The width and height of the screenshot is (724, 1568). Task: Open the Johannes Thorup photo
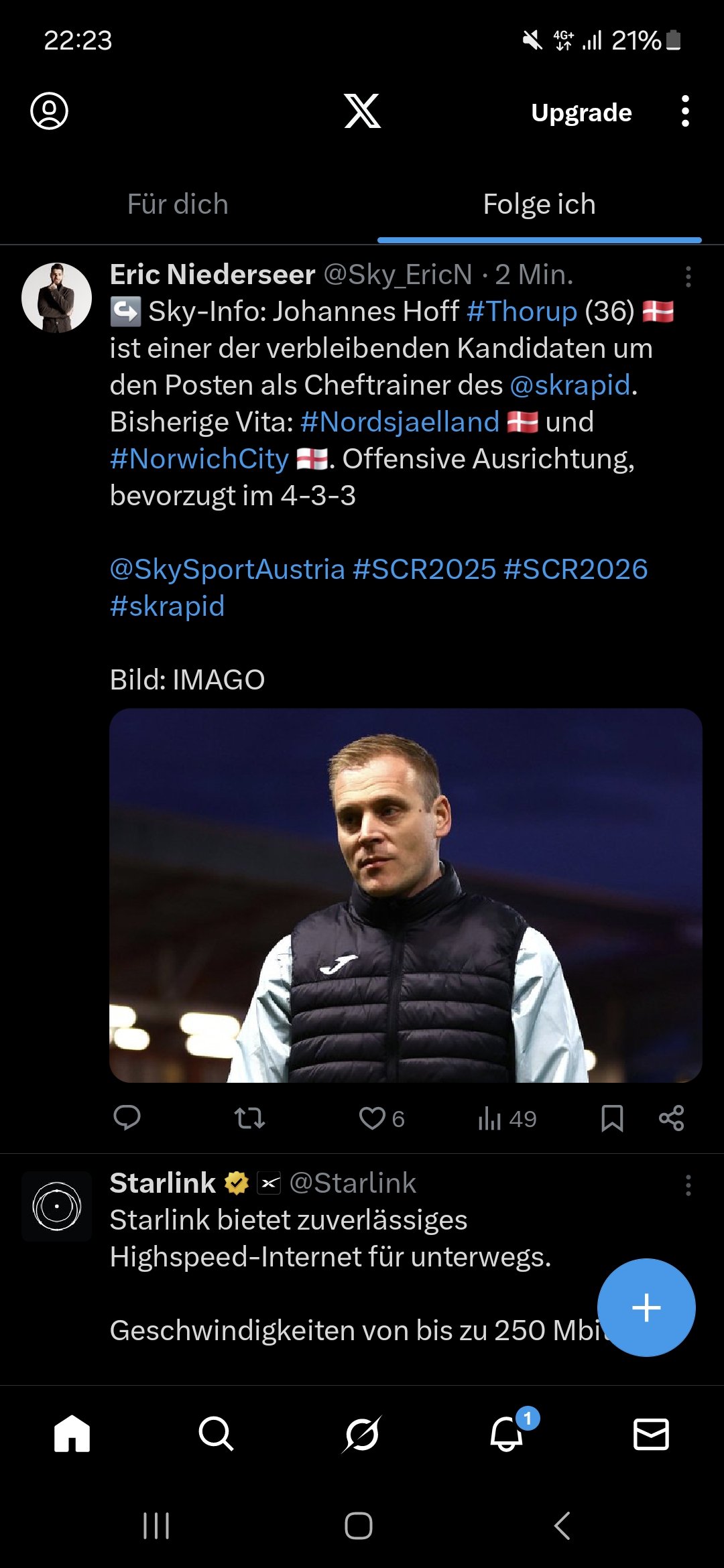click(406, 895)
